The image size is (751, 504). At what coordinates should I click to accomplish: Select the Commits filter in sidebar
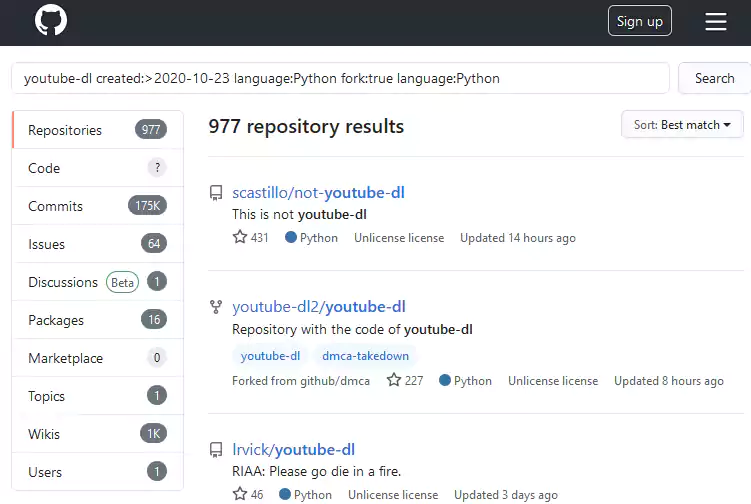click(98, 206)
